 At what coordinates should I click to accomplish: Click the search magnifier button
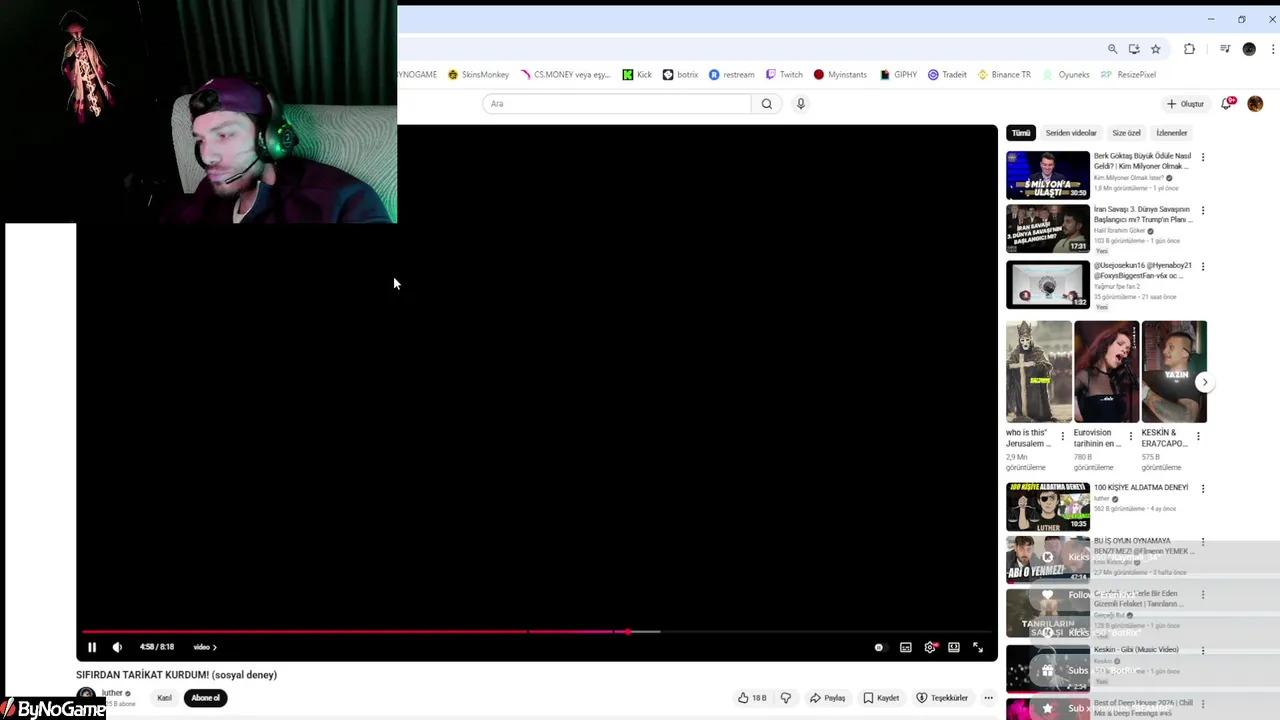(767, 104)
